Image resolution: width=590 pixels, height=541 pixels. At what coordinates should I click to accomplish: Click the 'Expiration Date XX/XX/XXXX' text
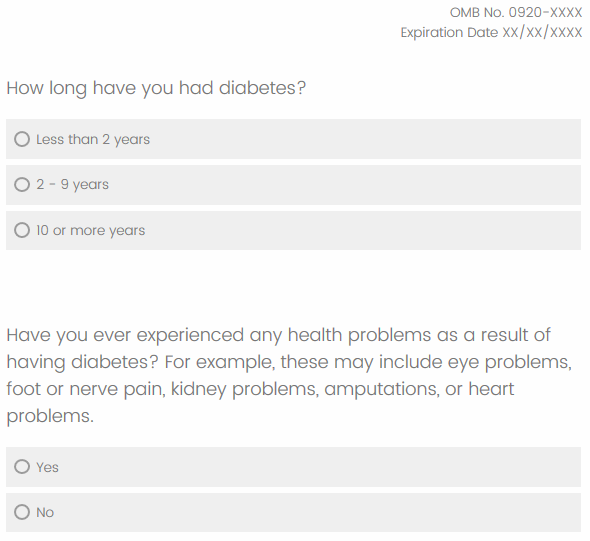(491, 33)
